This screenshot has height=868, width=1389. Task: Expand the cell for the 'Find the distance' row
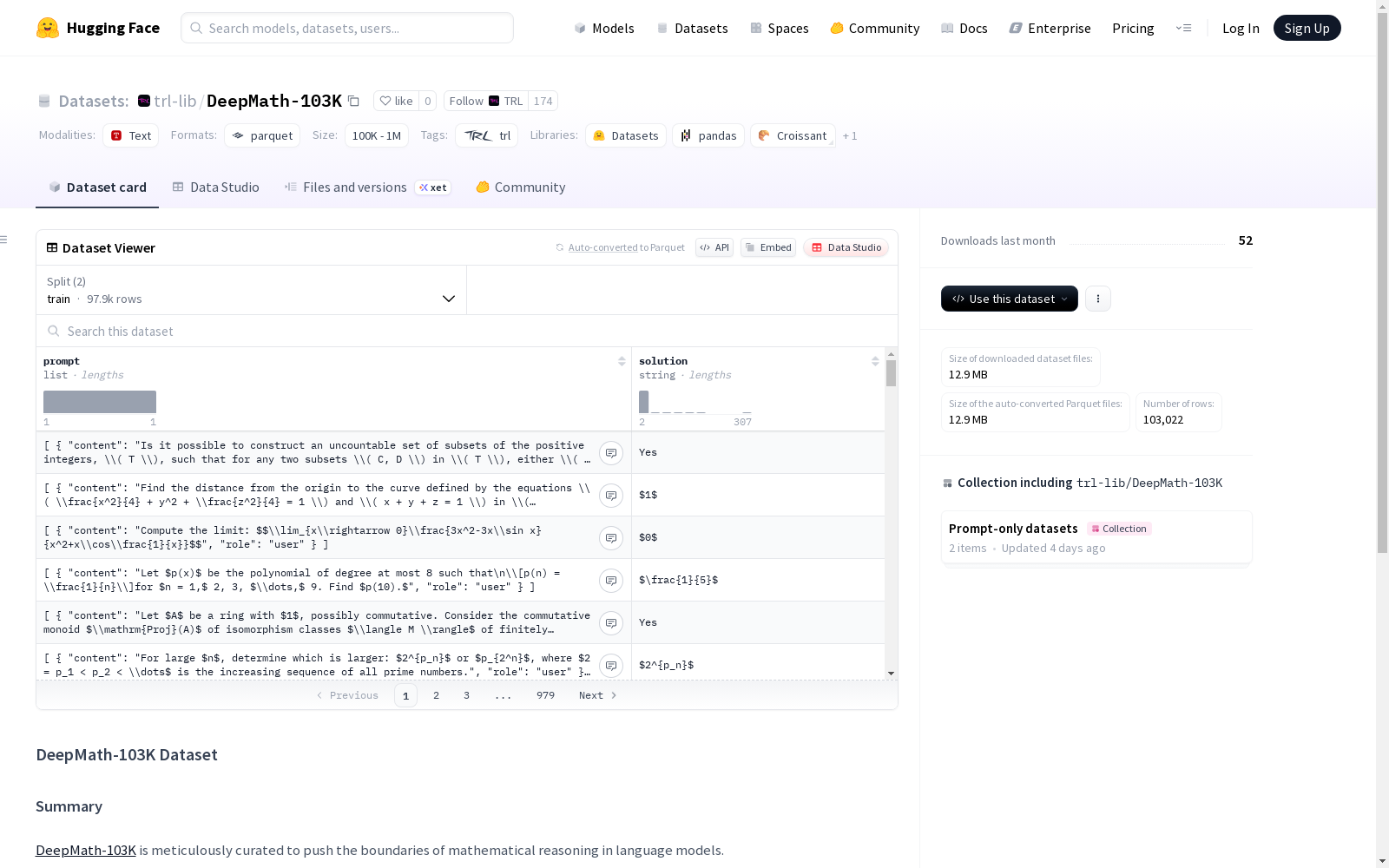(611, 496)
